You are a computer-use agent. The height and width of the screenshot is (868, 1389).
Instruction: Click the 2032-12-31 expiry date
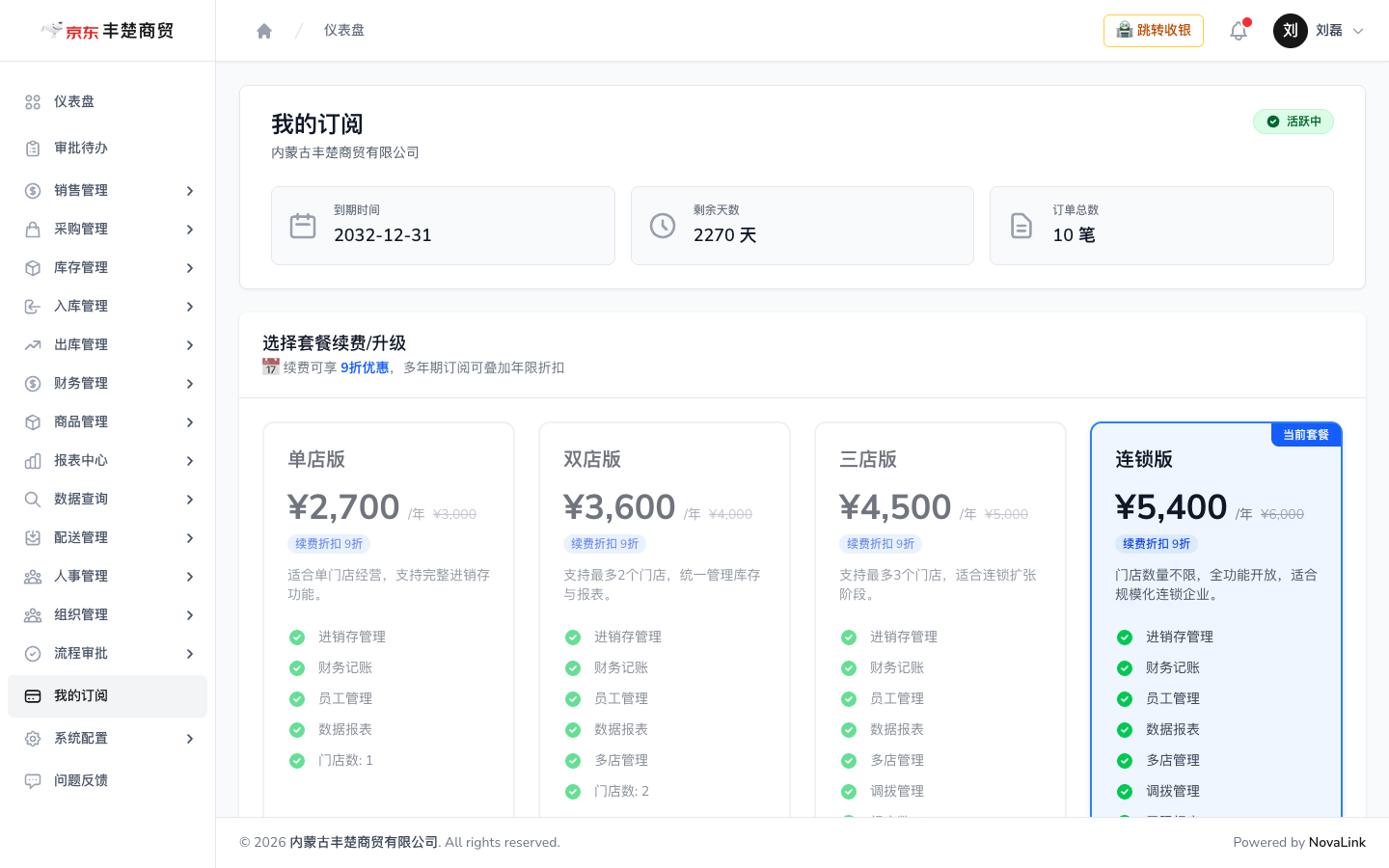coord(383,235)
